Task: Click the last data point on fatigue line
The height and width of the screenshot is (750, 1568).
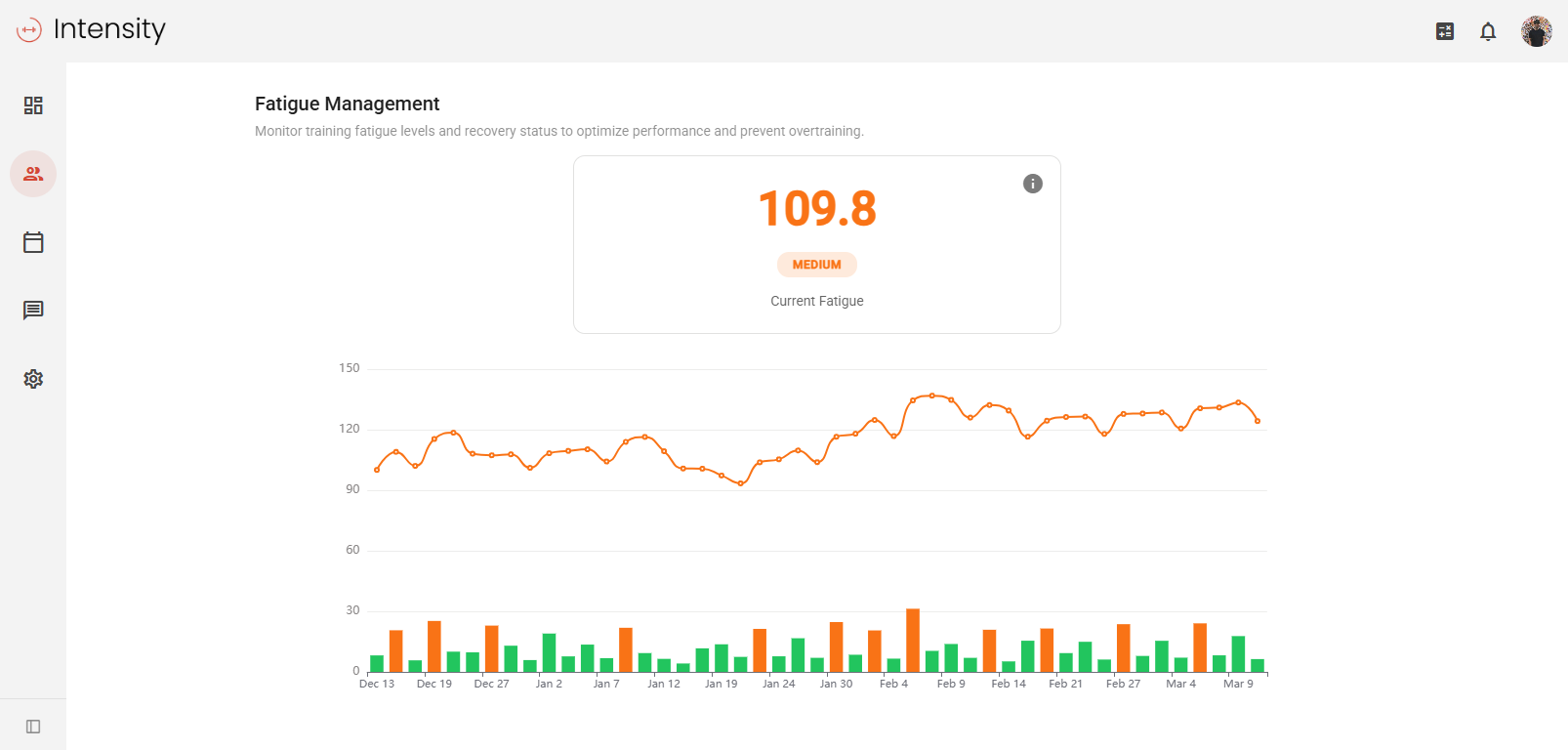Action: [1258, 421]
